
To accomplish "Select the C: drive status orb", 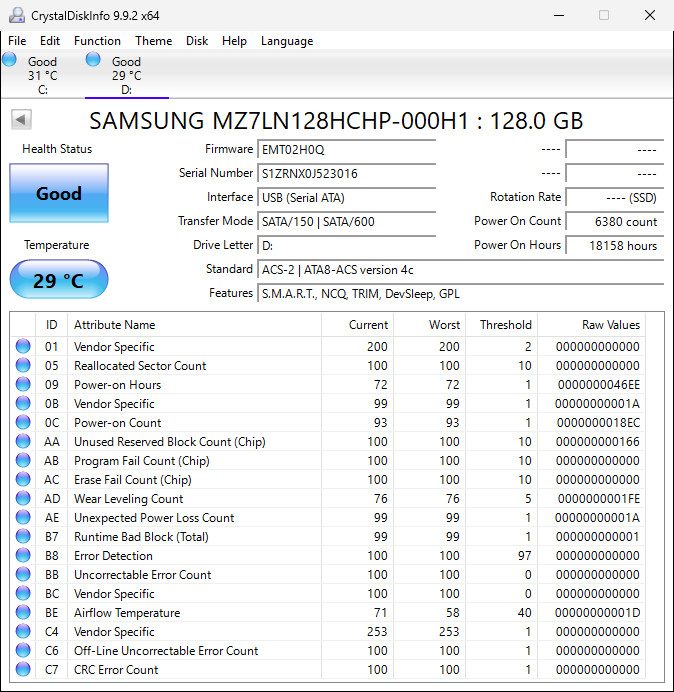I will pos(9,59).
